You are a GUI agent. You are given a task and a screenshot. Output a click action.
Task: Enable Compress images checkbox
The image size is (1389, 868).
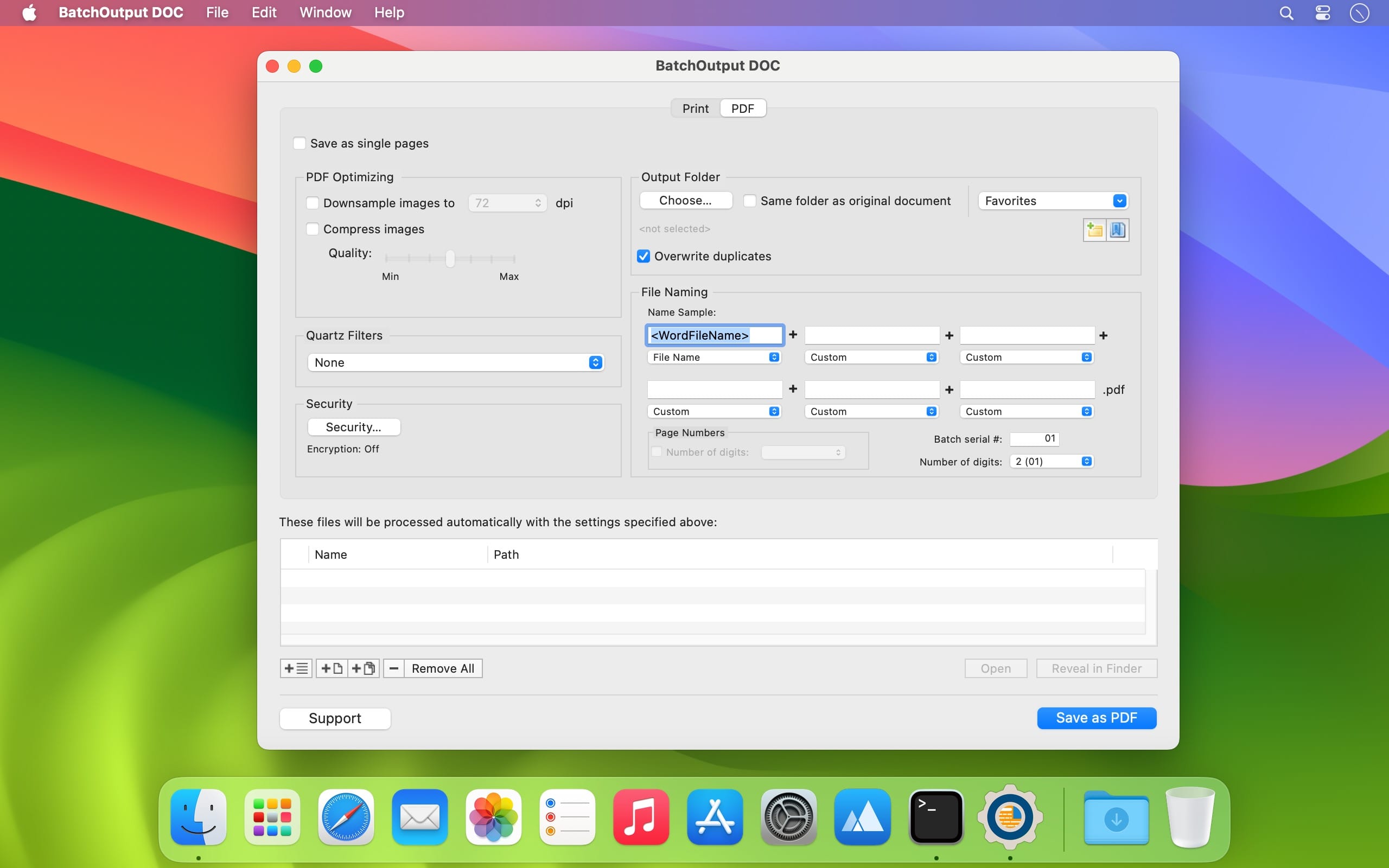click(313, 229)
